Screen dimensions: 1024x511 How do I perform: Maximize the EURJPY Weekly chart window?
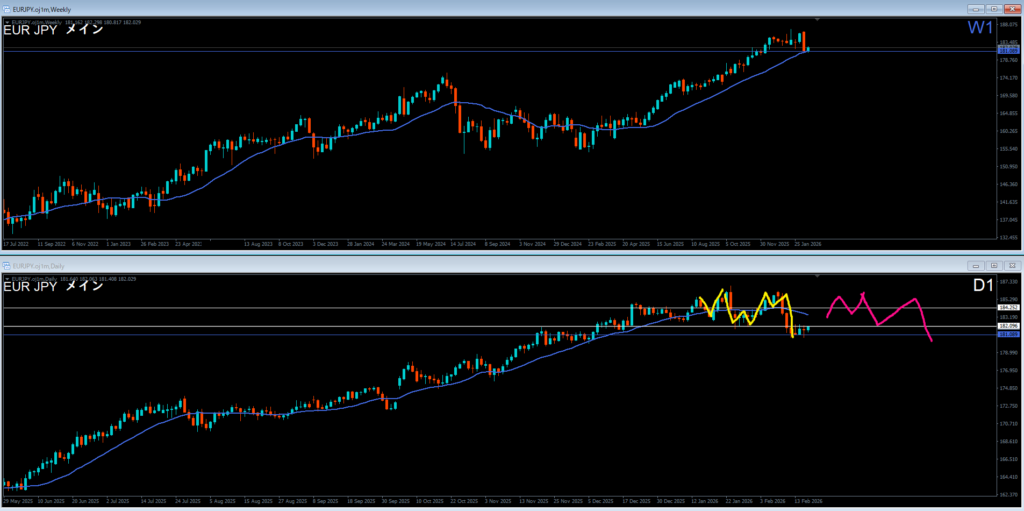993,8
